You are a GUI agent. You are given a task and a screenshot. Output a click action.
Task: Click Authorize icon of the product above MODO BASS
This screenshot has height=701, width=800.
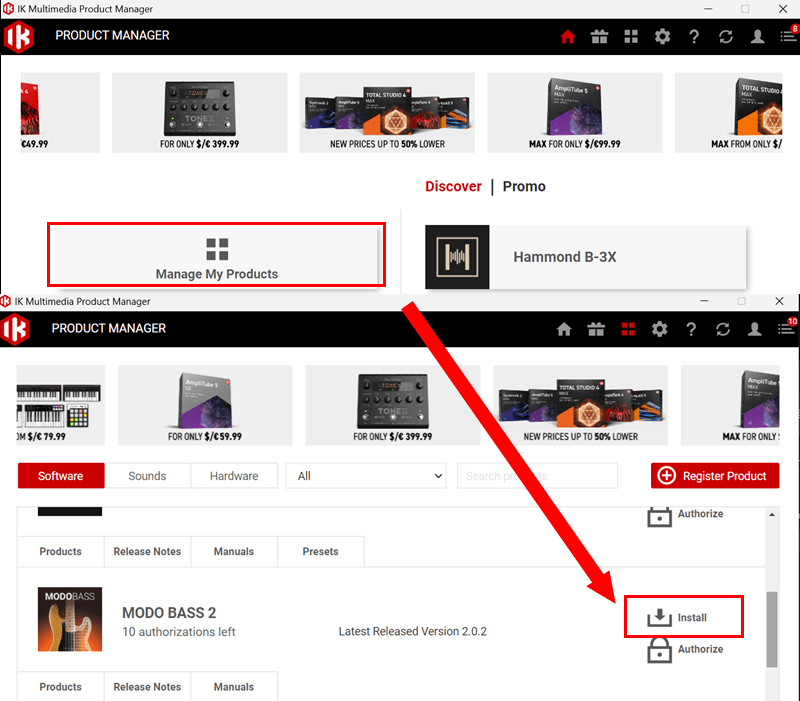point(659,517)
